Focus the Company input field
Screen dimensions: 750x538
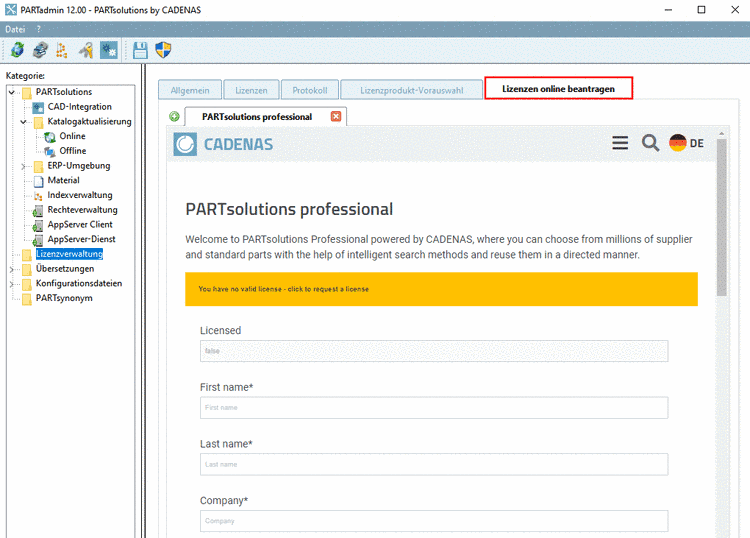click(x=434, y=521)
